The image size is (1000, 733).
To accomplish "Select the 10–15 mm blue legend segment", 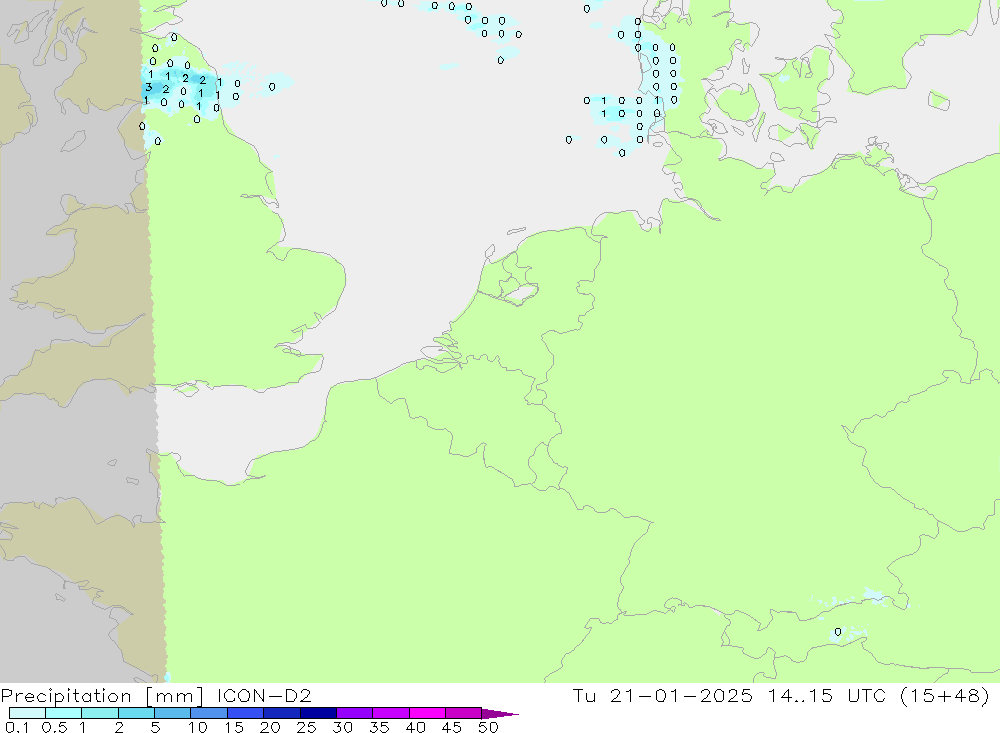I will [x=209, y=713].
